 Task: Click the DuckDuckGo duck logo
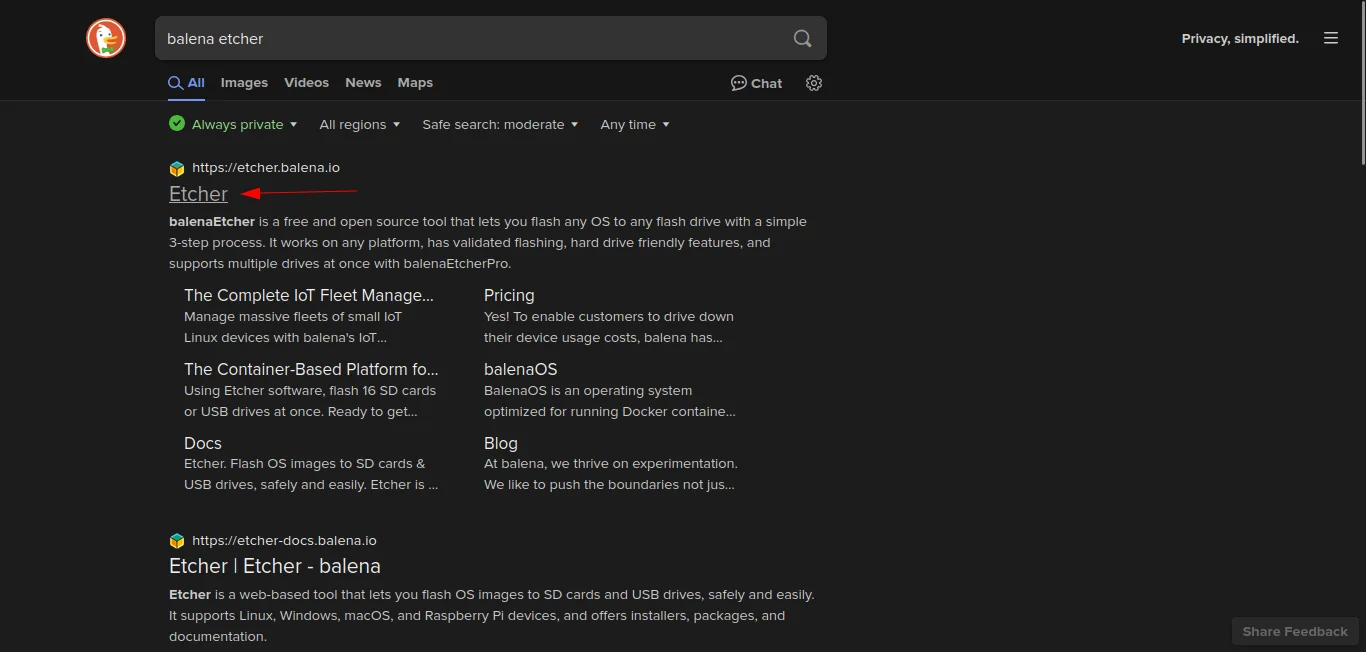[x=106, y=38]
